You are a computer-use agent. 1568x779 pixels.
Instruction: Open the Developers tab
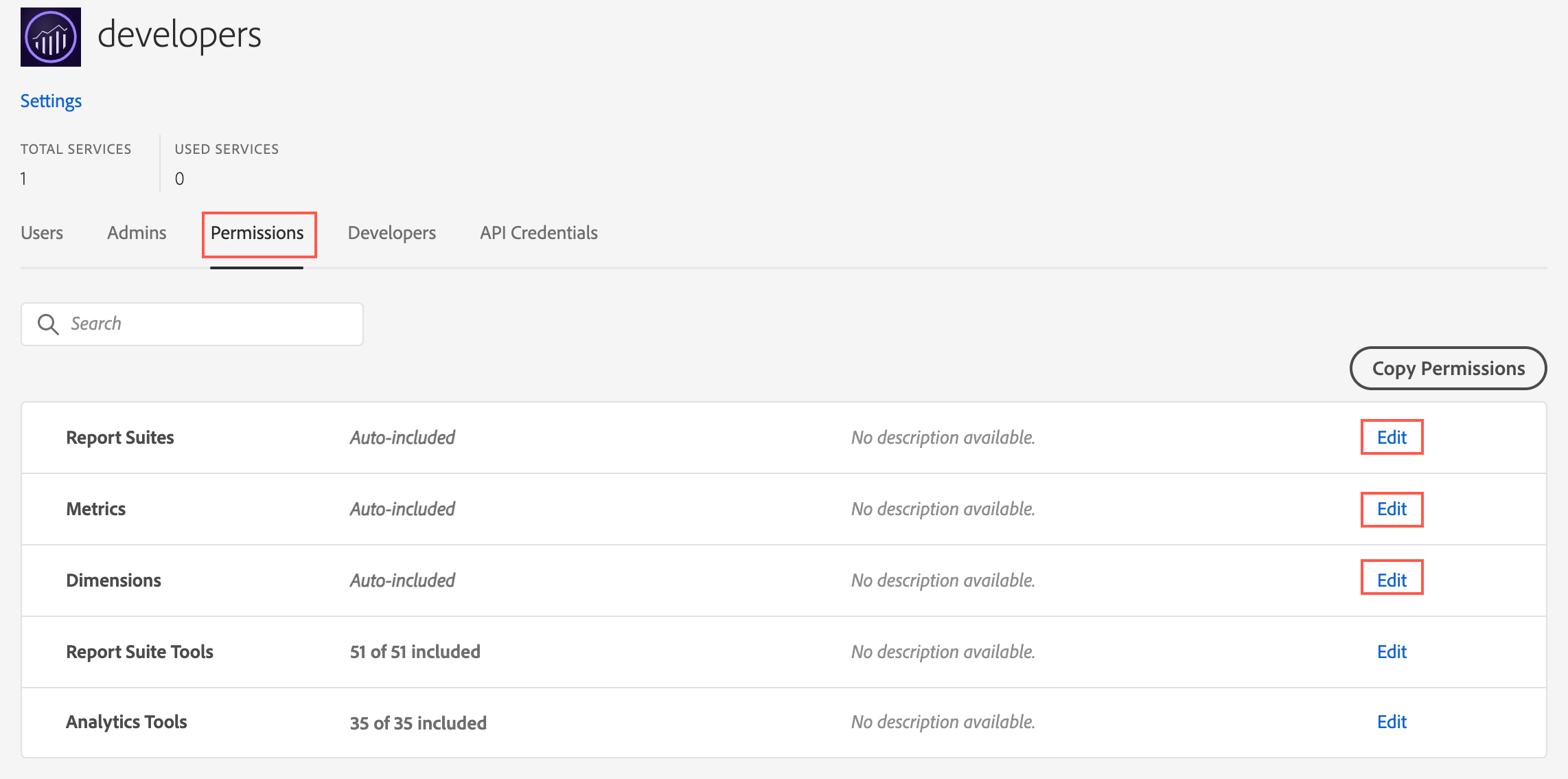392,233
